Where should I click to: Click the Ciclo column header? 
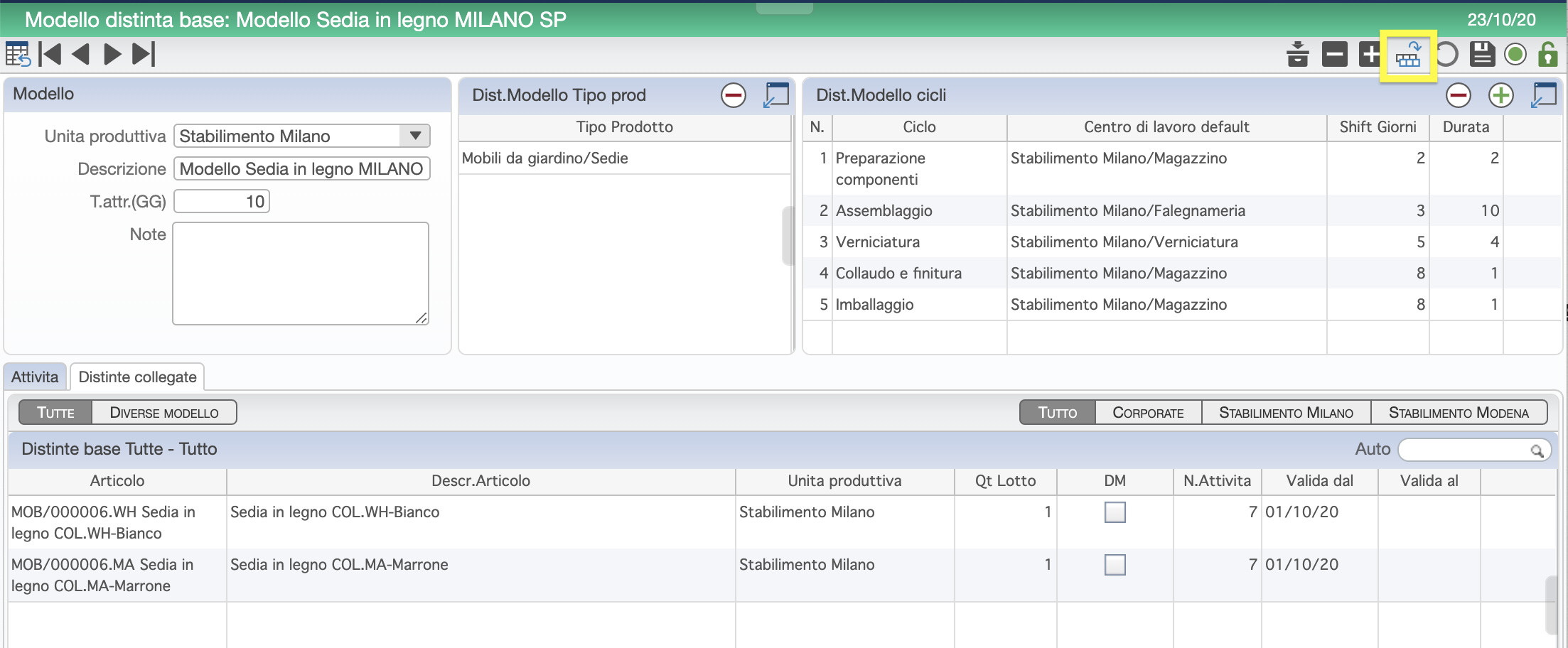pos(919,127)
